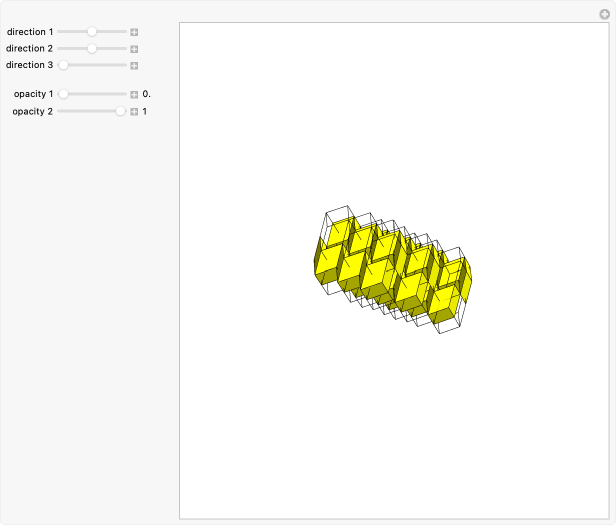Expand direction 2 slider controls with plus icon
The width and height of the screenshot is (616, 526).
coord(134,48)
